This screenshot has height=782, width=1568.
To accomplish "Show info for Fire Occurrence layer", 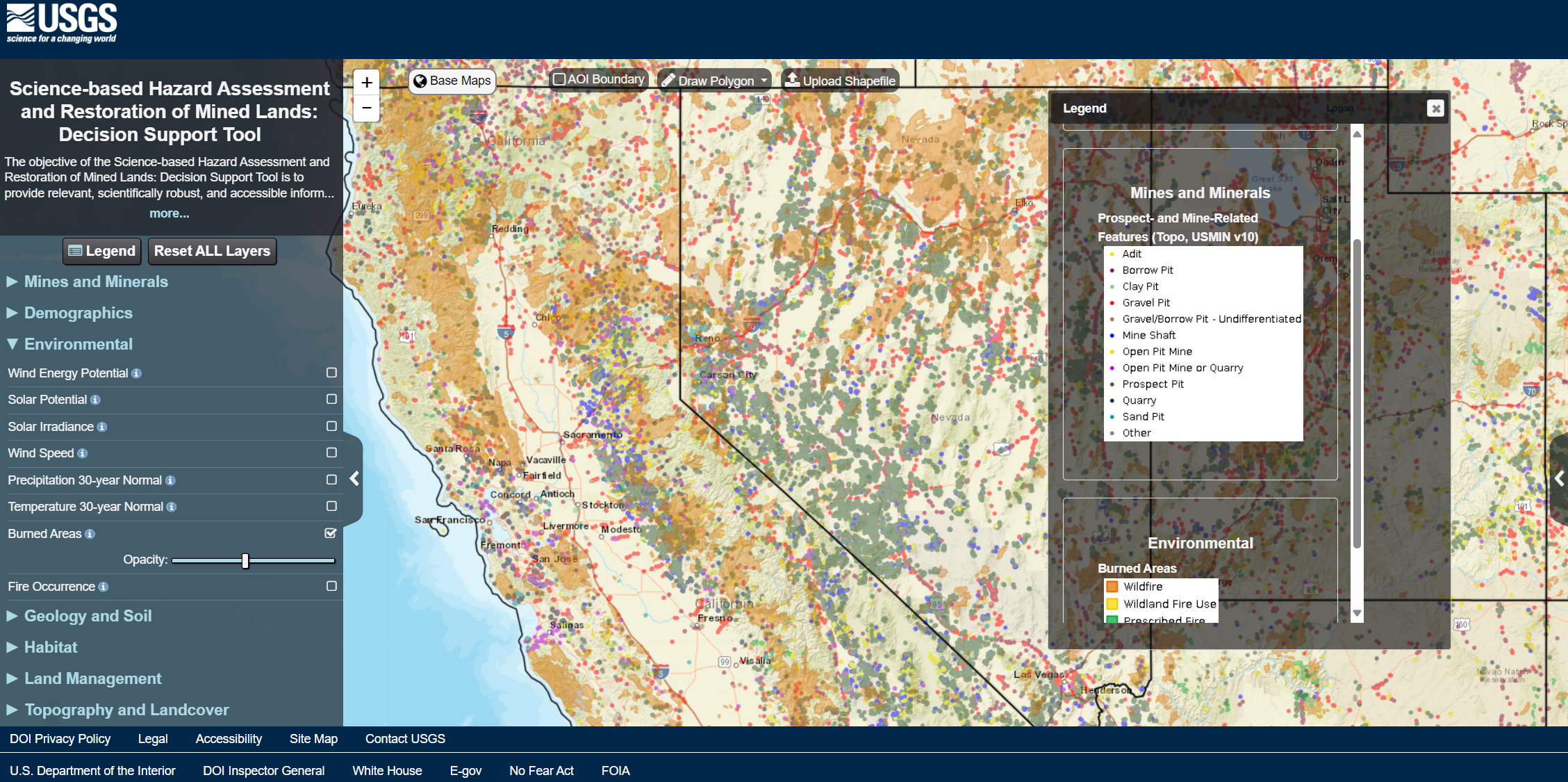I will pyautogui.click(x=104, y=587).
